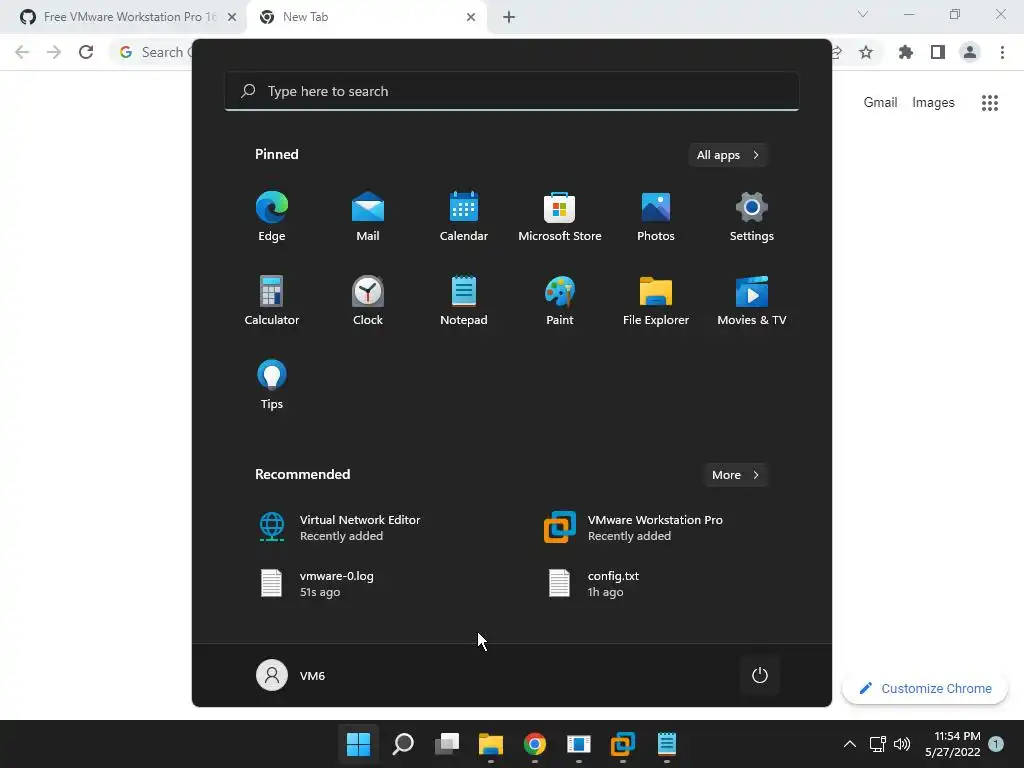This screenshot has width=1024, height=768.
Task: Open the Paint app
Action: tap(560, 300)
